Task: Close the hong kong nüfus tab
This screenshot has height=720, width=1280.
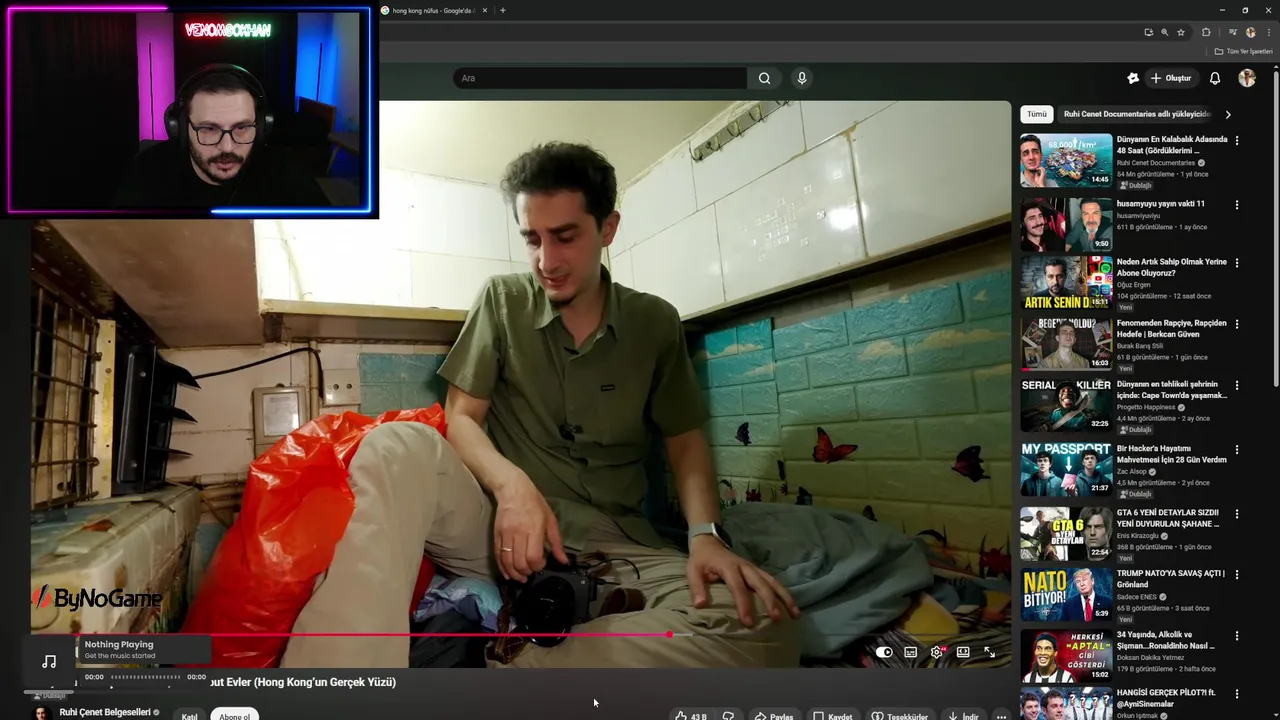Action: click(x=485, y=10)
